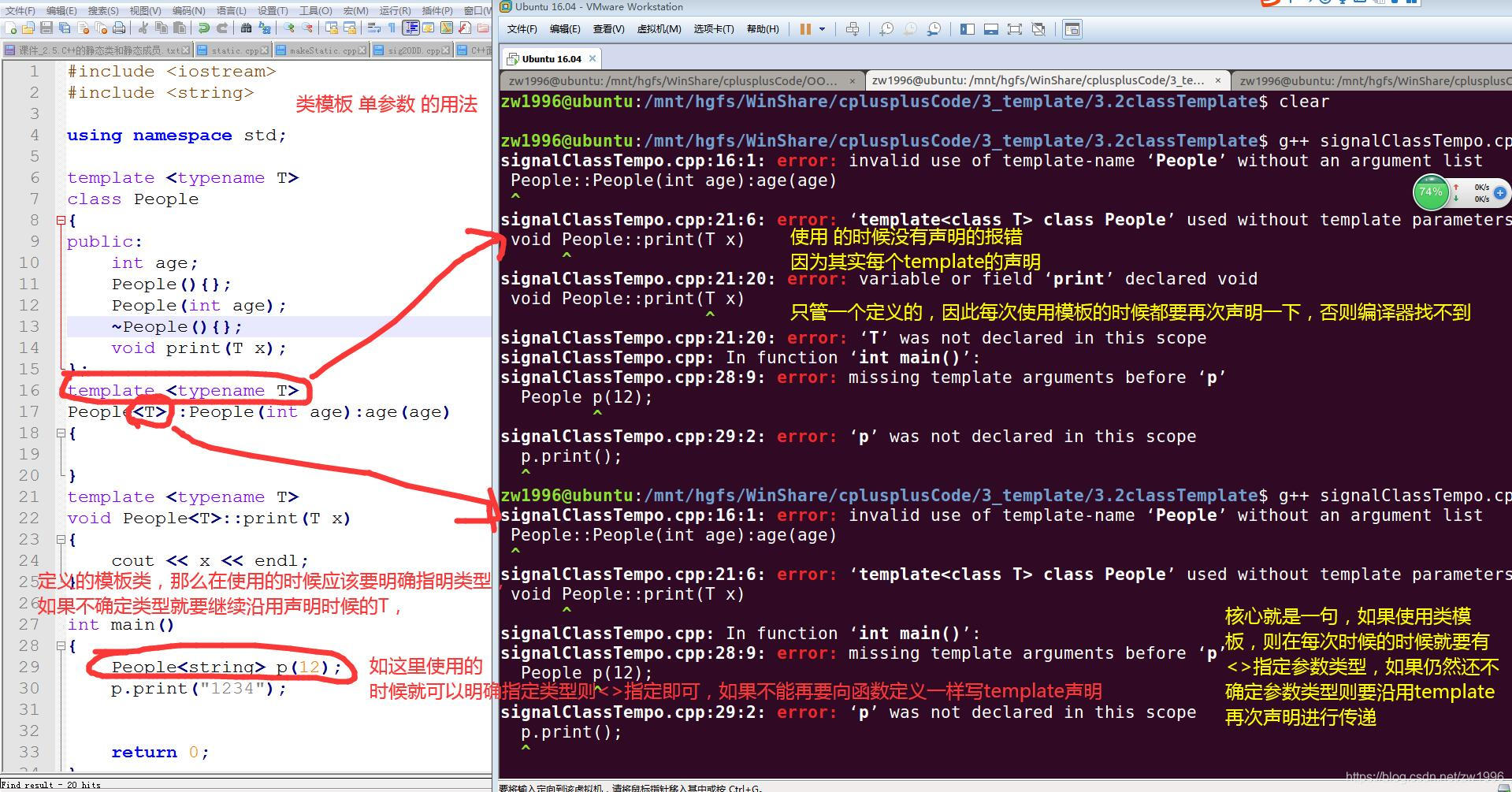Pause the virtual machine in VMware

[805, 29]
